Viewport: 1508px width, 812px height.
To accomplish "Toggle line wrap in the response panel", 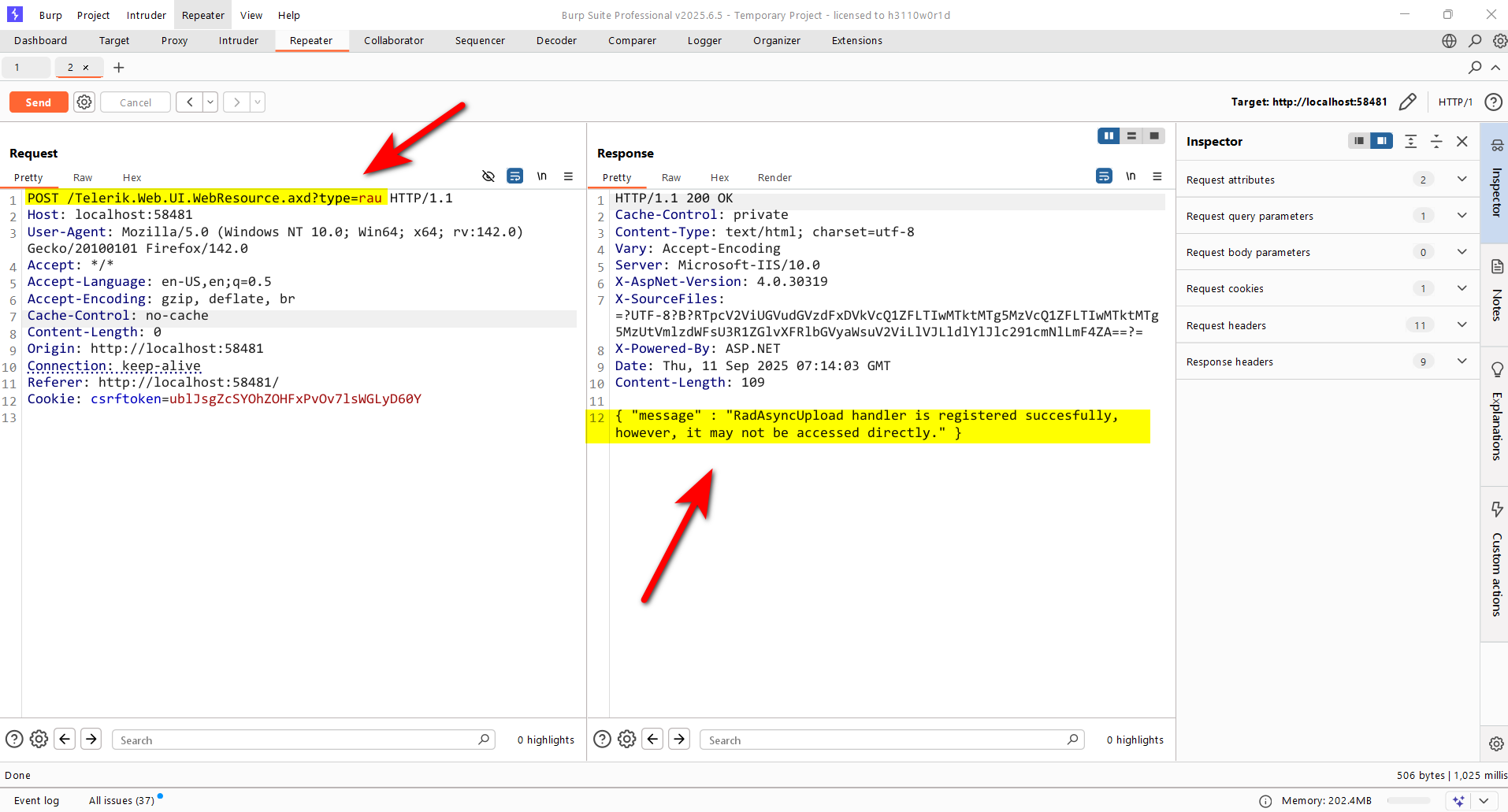I will (1104, 176).
